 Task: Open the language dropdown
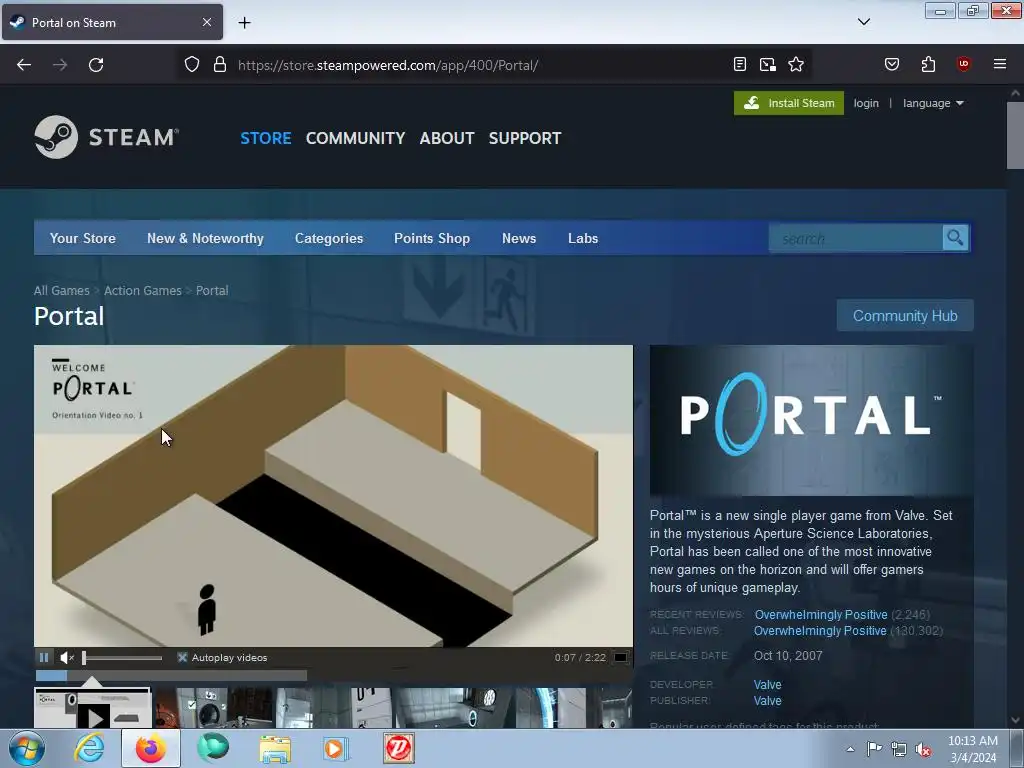(933, 103)
